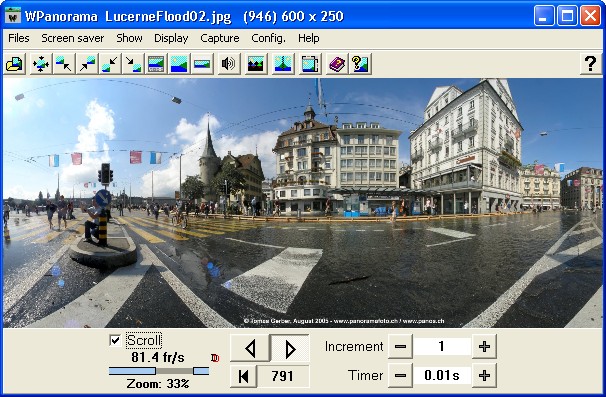Click the dark-bottomed landscape picture toolbar icon
606x397 pixels.
point(255,64)
